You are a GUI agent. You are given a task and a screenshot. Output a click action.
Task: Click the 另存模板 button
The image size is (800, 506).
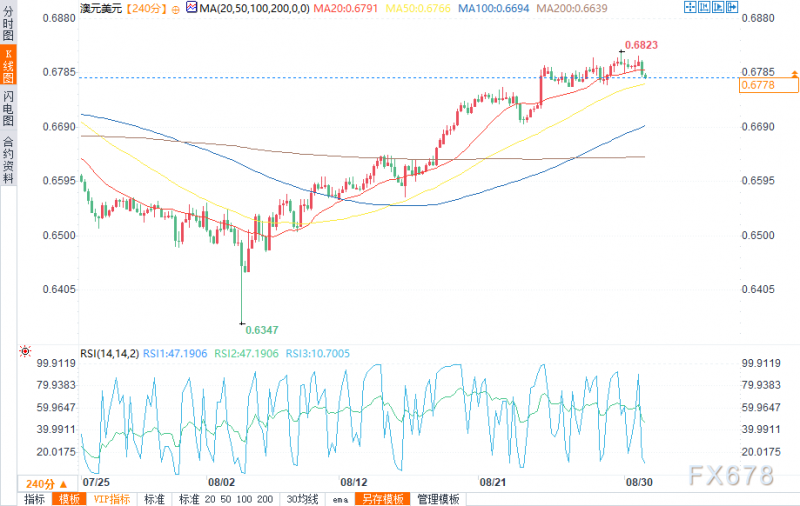tap(383, 499)
